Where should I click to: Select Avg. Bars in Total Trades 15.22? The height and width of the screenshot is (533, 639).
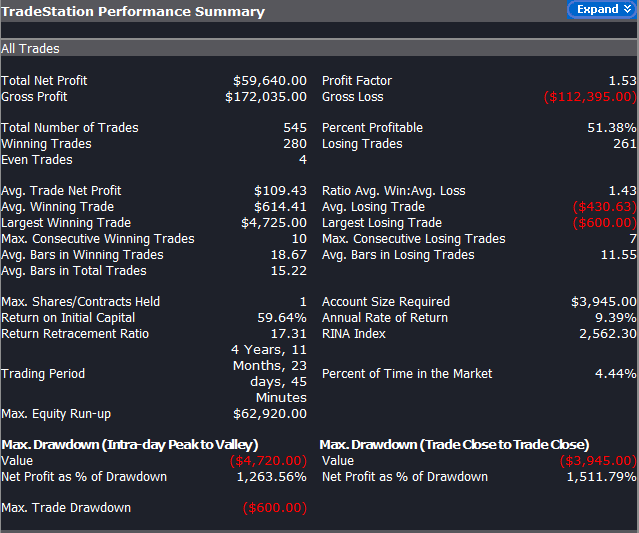click(289, 271)
